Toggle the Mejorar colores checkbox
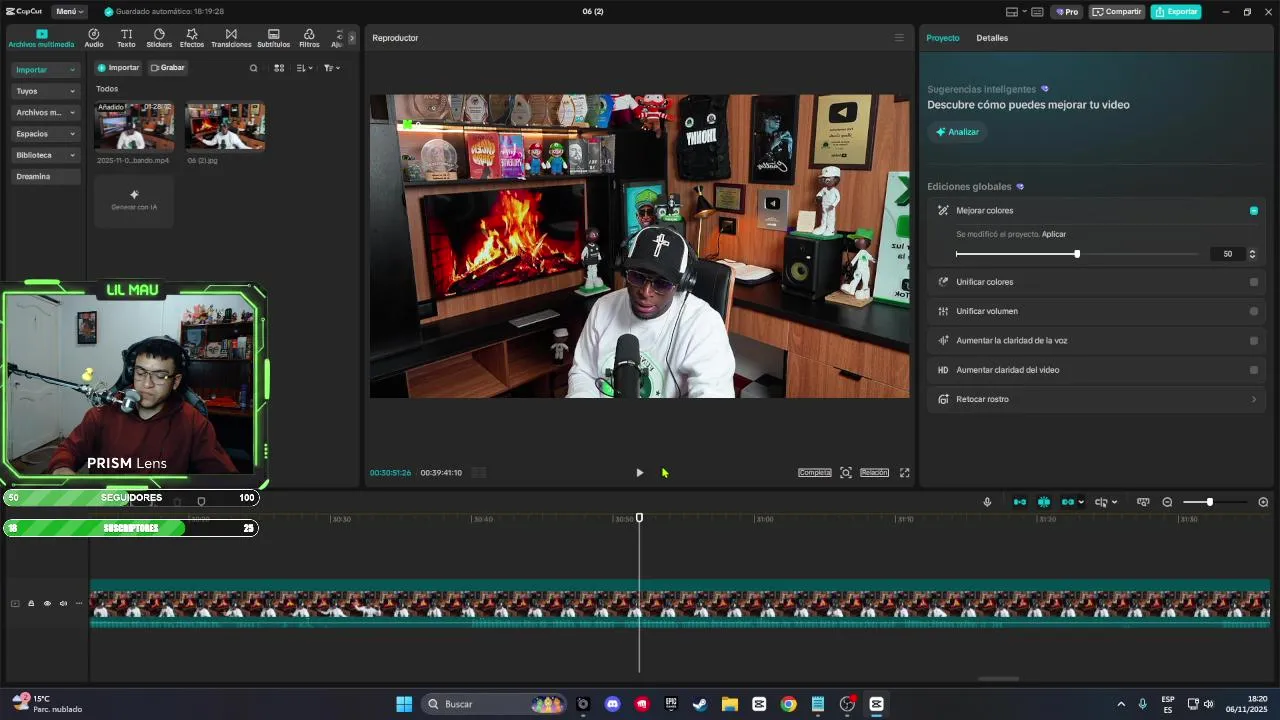This screenshot has height=720, width=1280. point(1254,211)
